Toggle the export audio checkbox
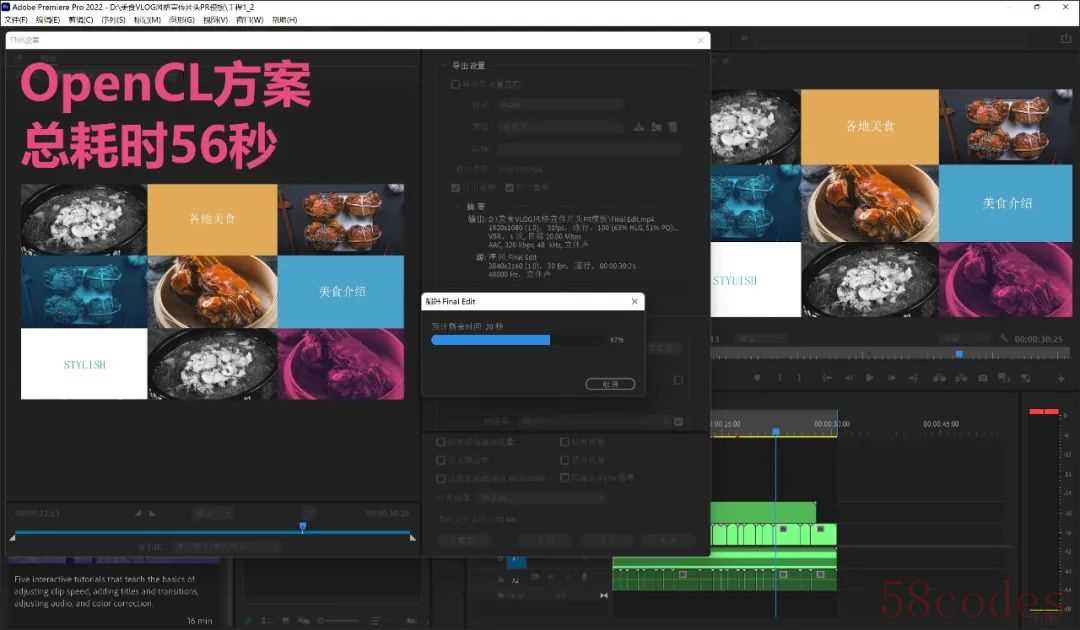The width and height of the screenshot is (1080, 630). tap(509, 187)
